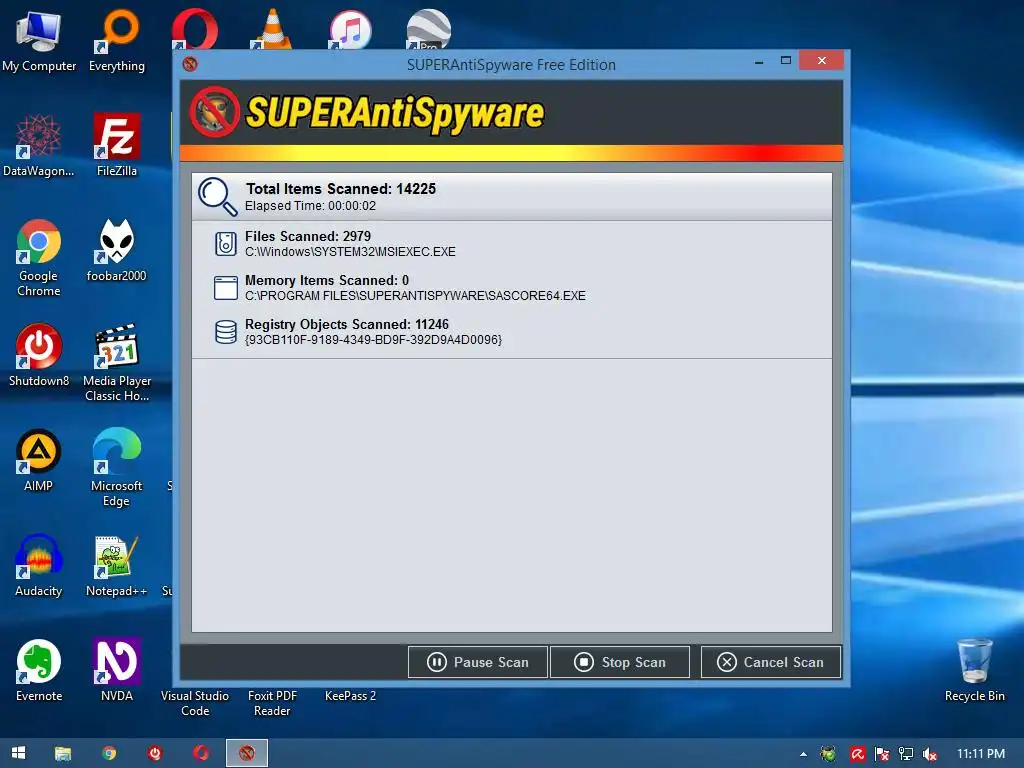Select the Microsoft Edge desktop icon

point(117,468)
